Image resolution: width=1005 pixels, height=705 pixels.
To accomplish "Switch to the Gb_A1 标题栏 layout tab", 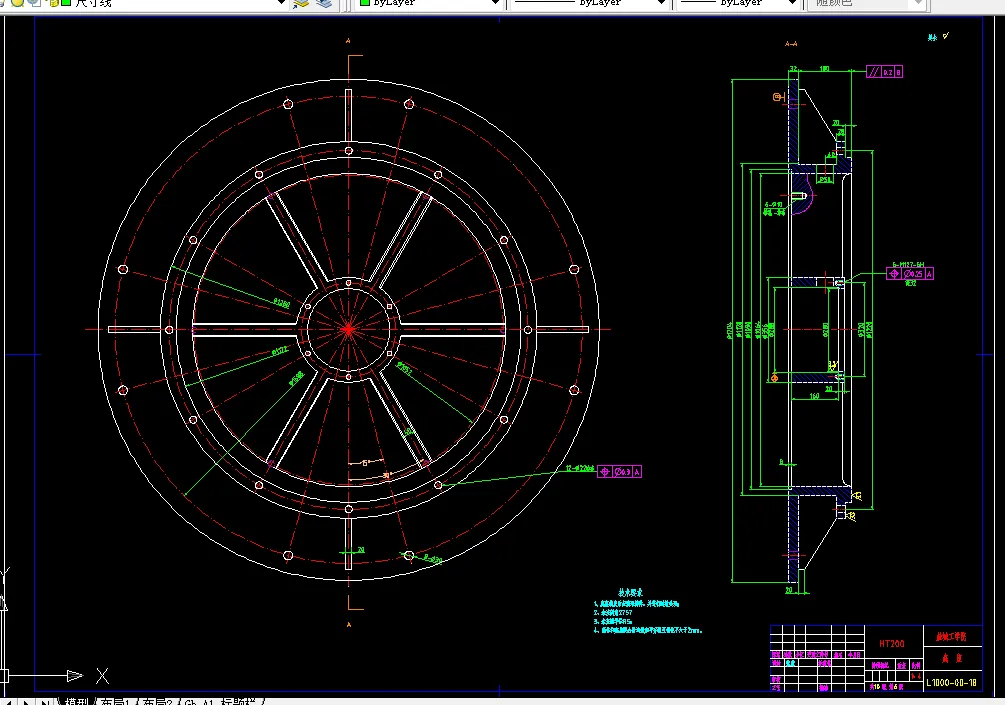I will [x=220, y=701].
